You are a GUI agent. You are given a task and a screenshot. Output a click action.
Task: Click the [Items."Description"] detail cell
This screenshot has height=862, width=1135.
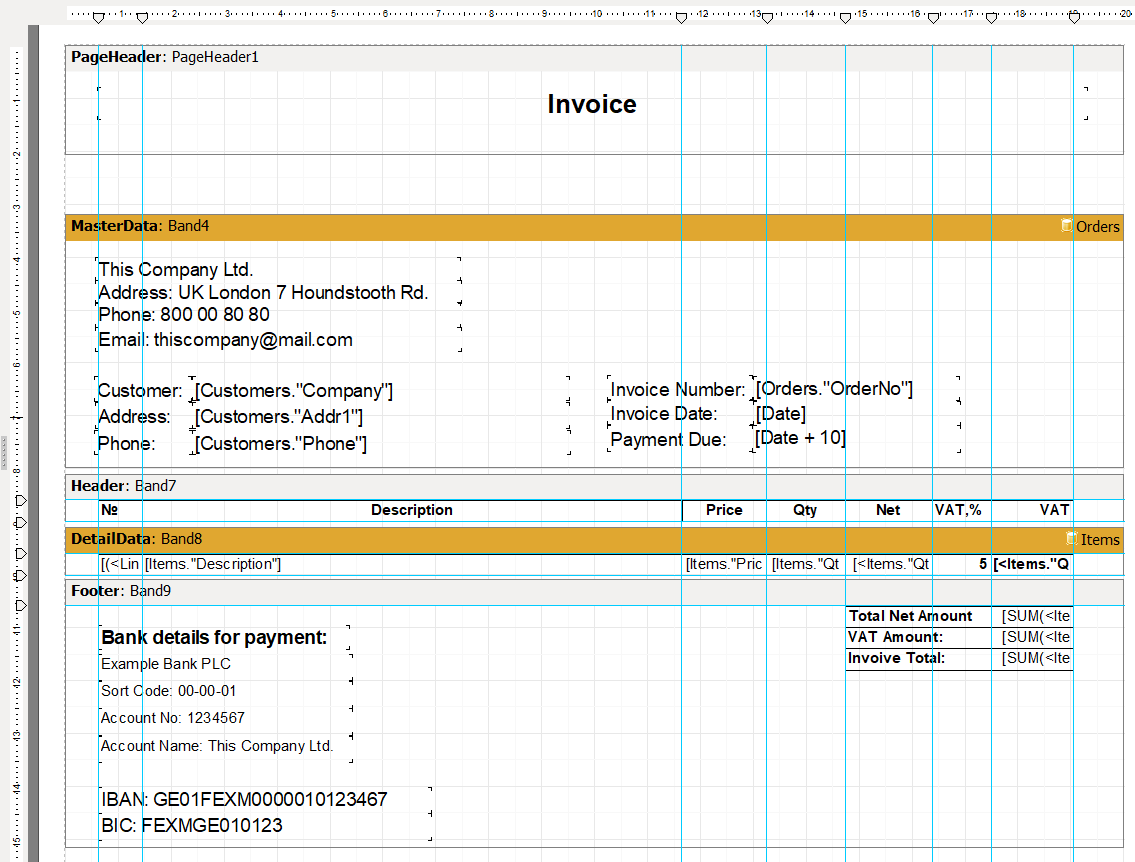[x=412, y=565]
